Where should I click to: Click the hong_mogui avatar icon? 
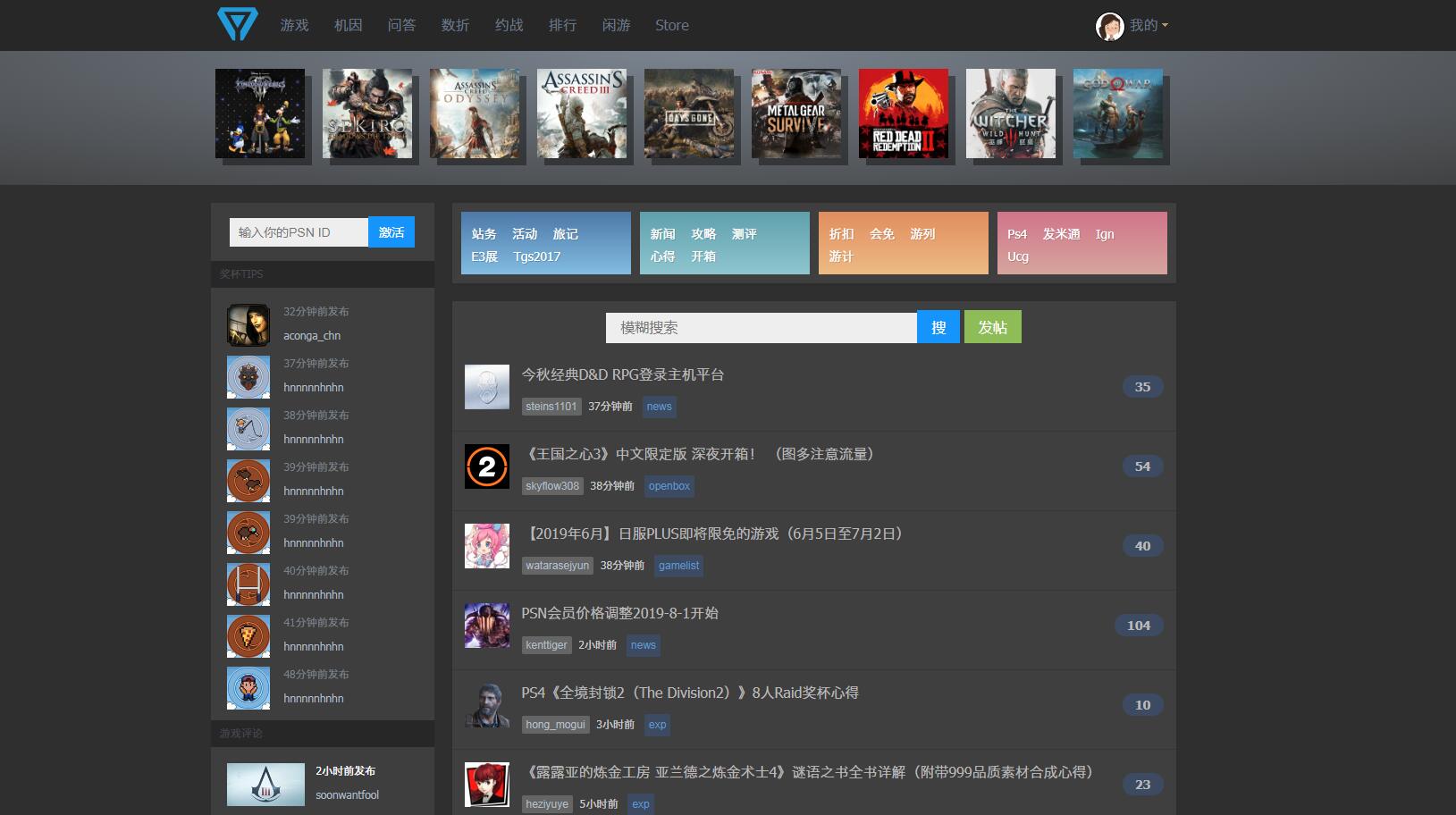pyautogui.click(x=487, y=705)
